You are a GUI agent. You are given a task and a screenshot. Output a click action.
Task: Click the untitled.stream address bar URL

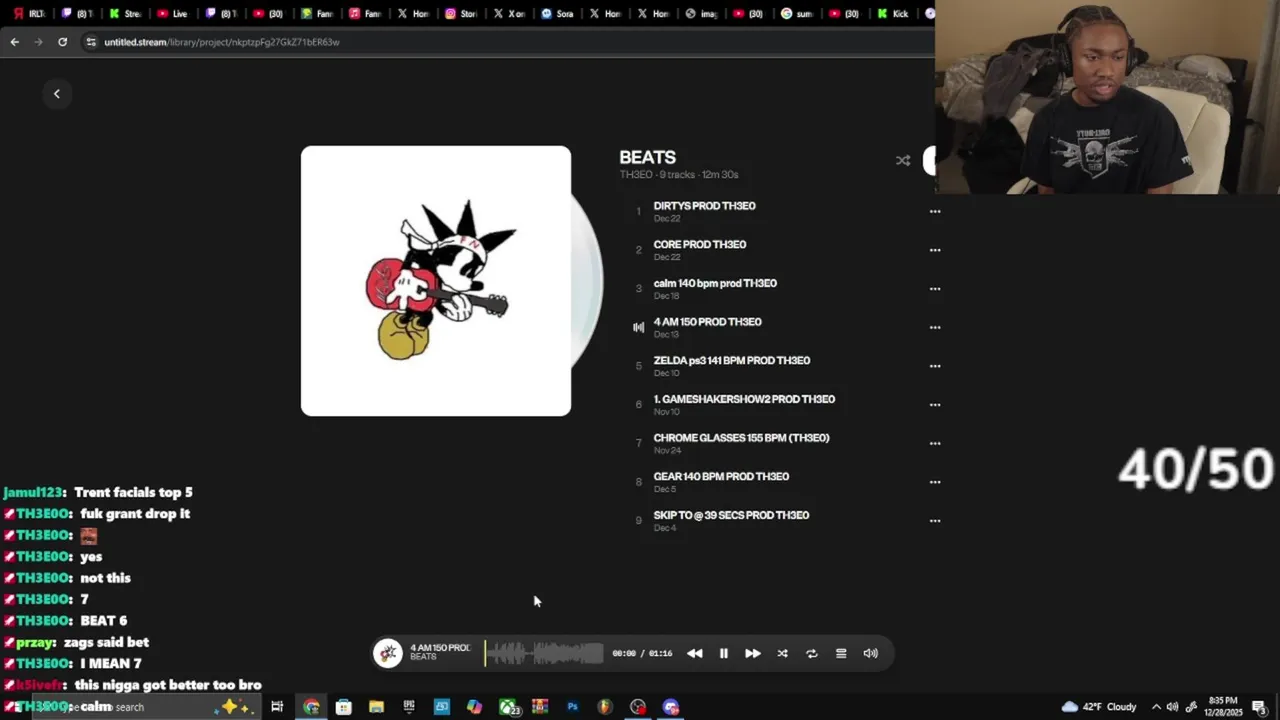222,42
